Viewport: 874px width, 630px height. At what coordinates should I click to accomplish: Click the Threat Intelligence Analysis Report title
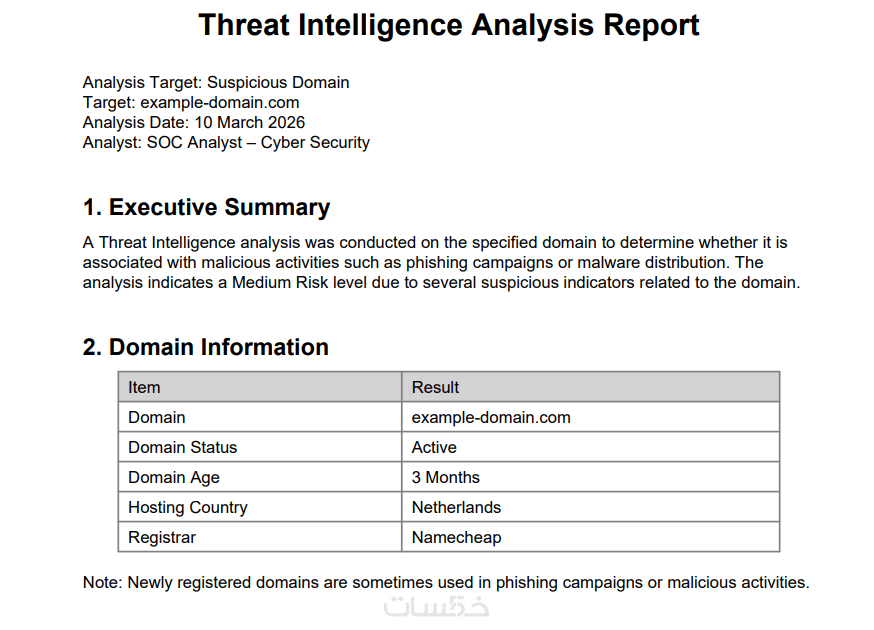click(x=449, y=25)
